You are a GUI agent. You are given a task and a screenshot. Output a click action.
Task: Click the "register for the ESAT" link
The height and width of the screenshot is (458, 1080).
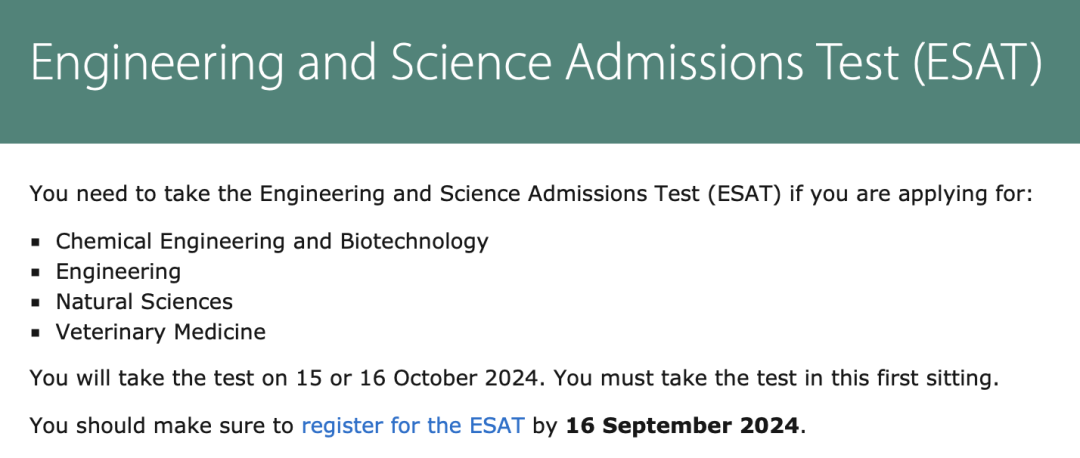[412, 425]
